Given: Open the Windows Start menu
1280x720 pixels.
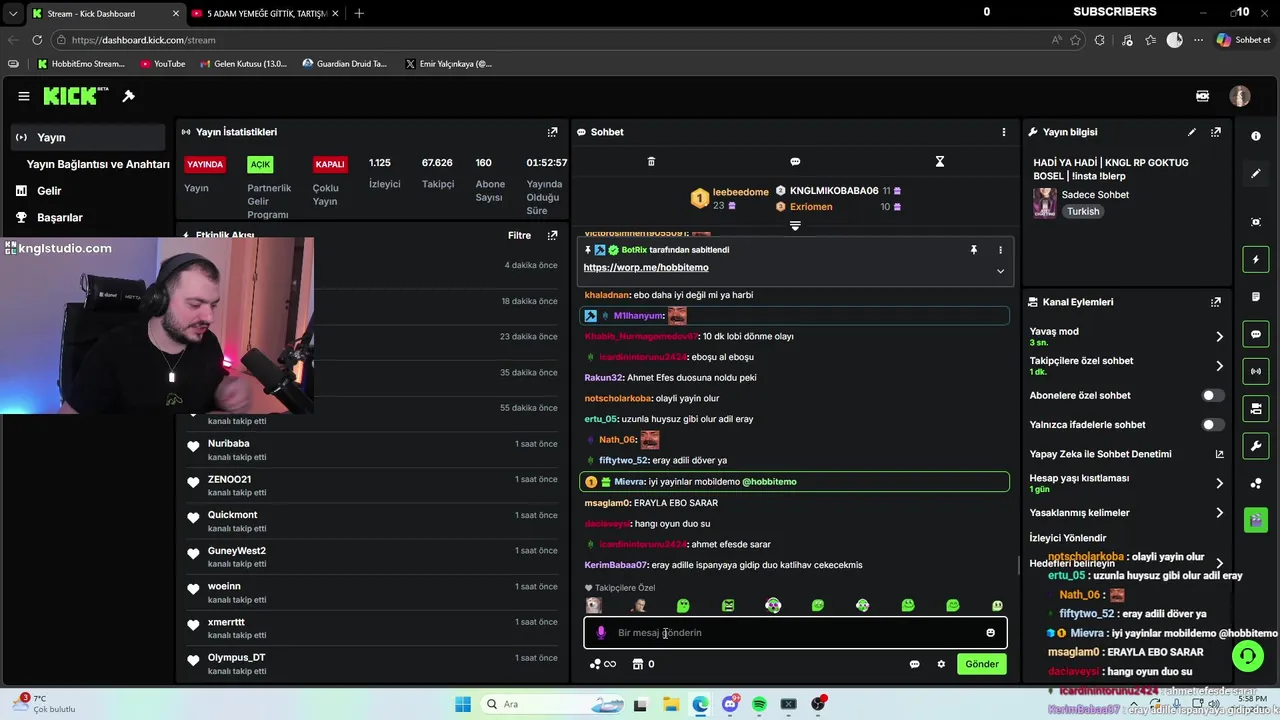Looking at the screenshot, I should (x=463, y=704).
